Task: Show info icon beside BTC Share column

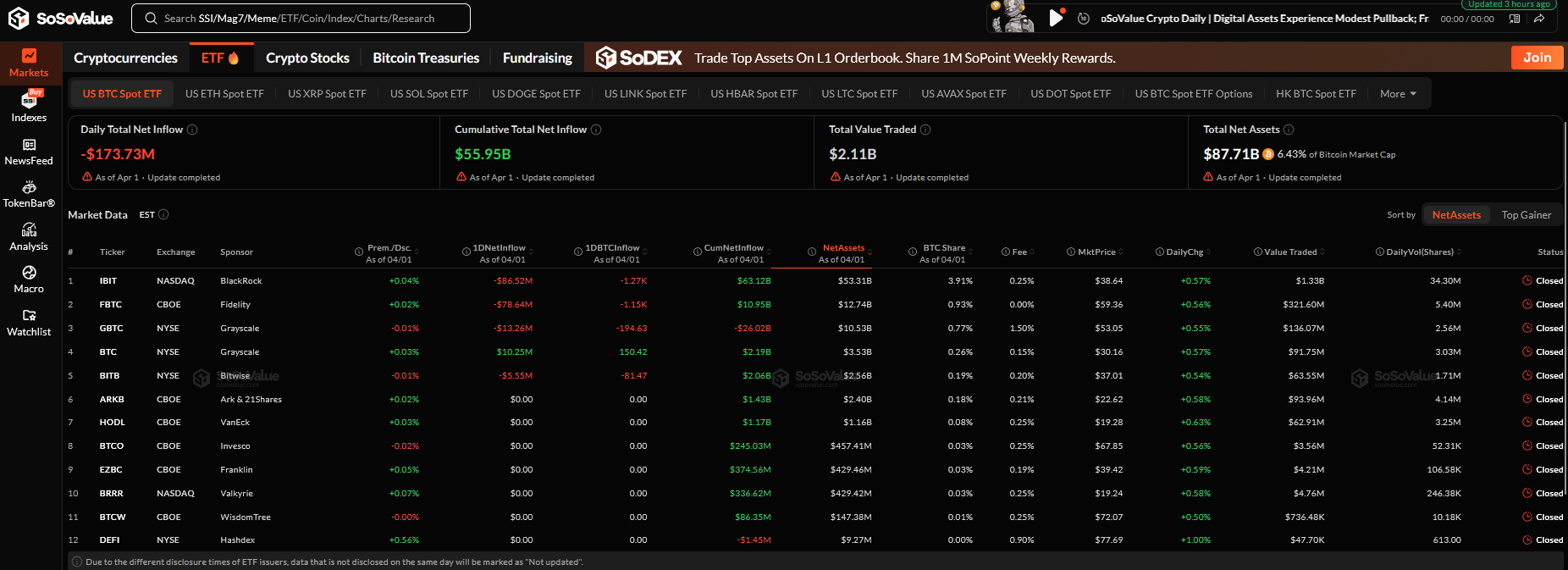Action: point(913,252)
